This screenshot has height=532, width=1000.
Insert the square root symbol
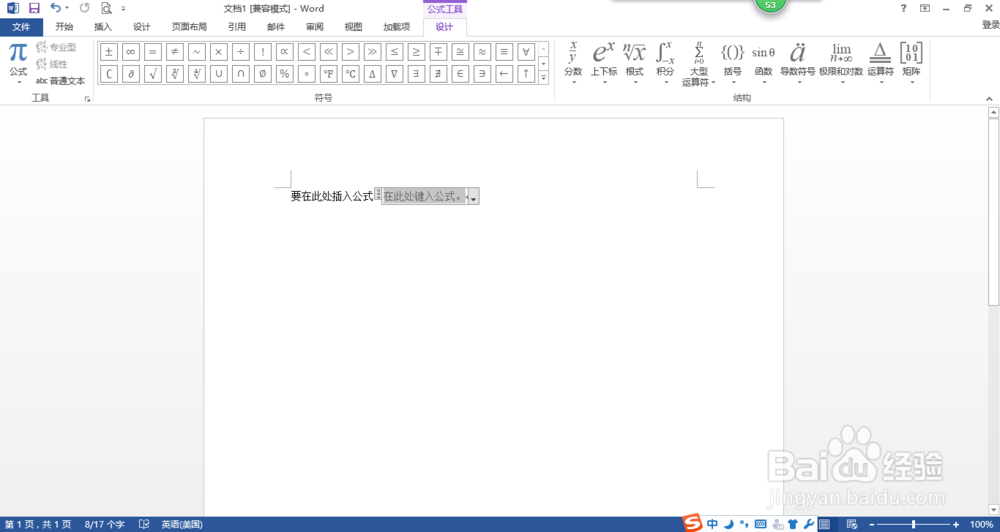[x=153, y=74]
